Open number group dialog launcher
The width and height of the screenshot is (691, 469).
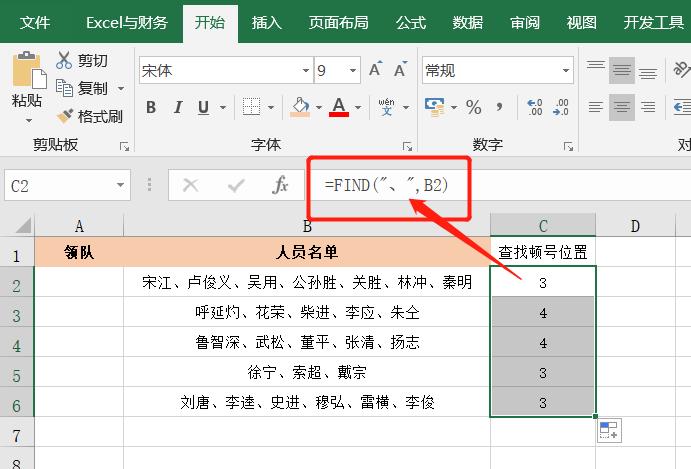tap(568, 146)
